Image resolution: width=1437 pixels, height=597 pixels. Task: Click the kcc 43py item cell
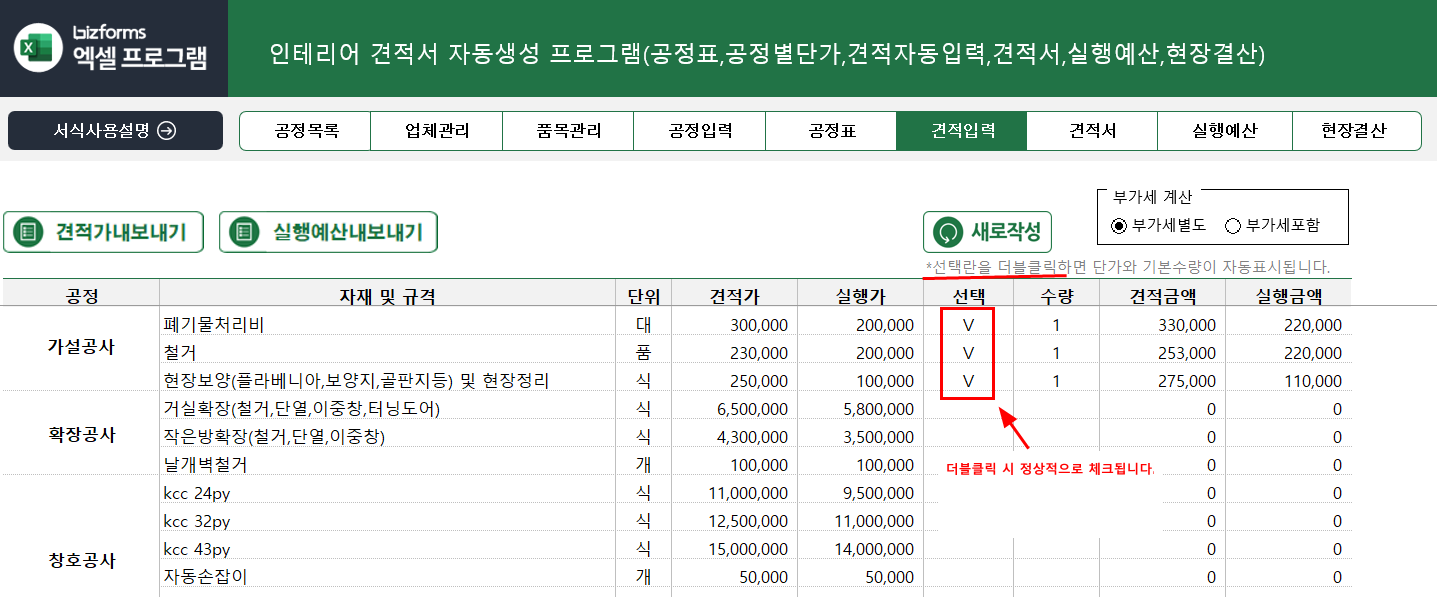pyautogui.click(x=386, y=549)
